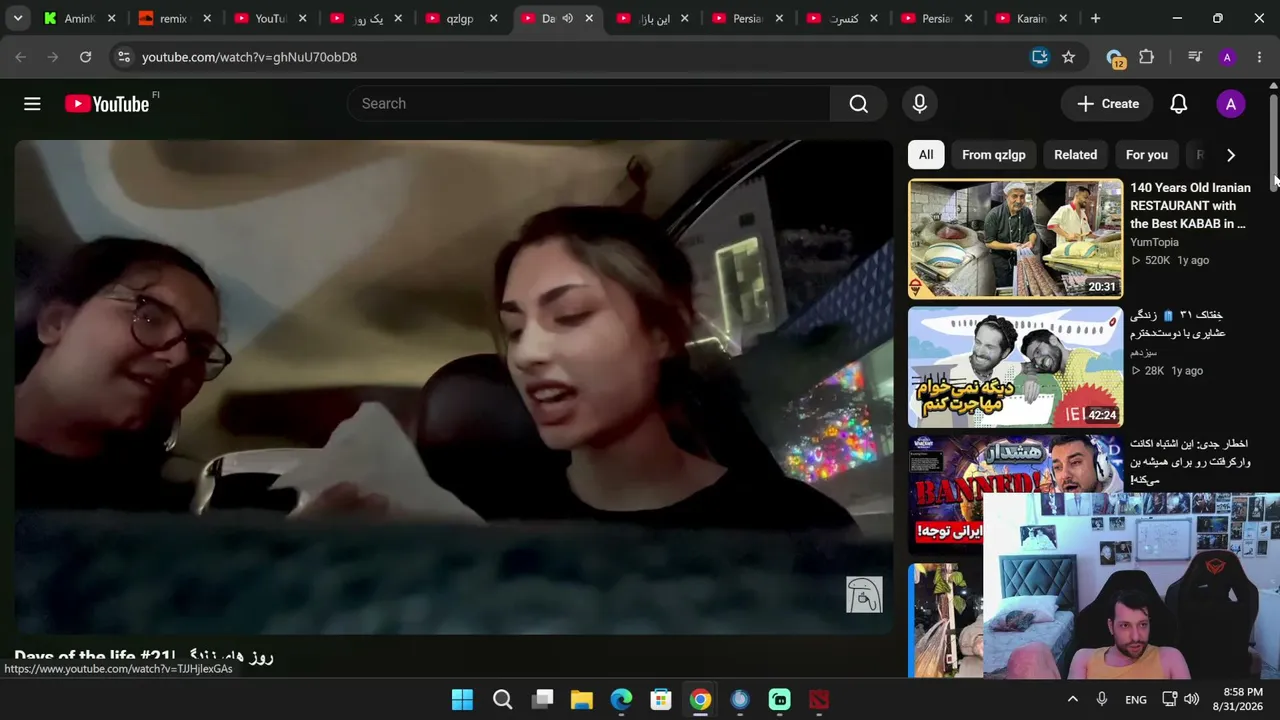The height and width of the screenshot is (720, 1280).
Task: Open 140 Years Old Iranian RESTAURANT title
Action: pyautogui.click(x=1190, y=206)
